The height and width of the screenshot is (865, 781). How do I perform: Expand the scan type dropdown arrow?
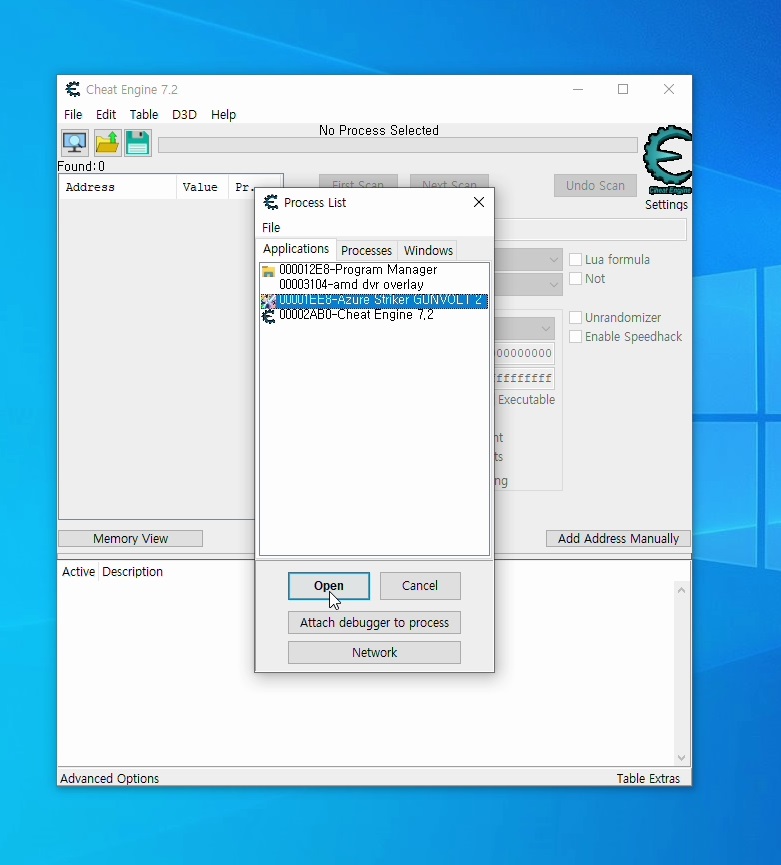tap(553, 259)
